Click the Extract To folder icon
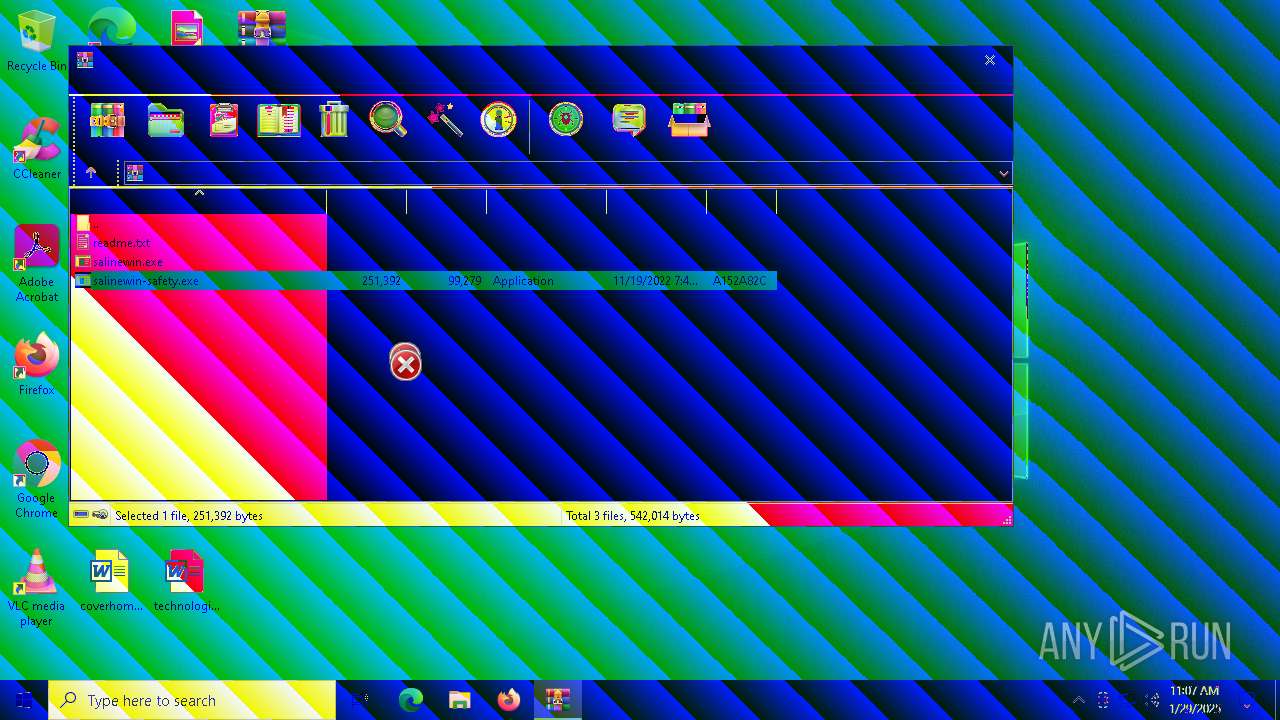This screenshot has width=1280, height=720. [x=166, y=120]
